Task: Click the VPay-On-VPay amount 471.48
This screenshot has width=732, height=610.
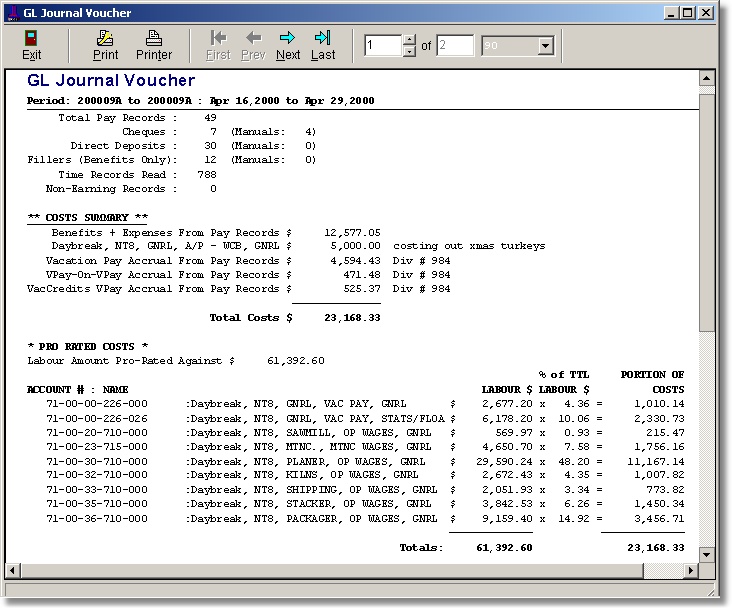Action: (x=362, y=274)
